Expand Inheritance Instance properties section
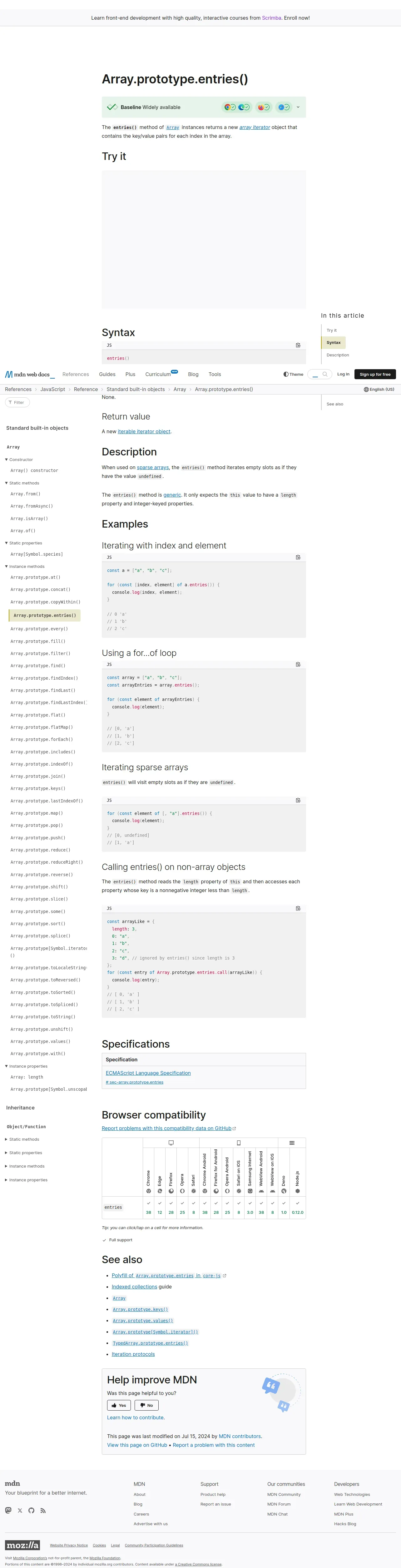The image size is (401, 1568). [26, 1180]
